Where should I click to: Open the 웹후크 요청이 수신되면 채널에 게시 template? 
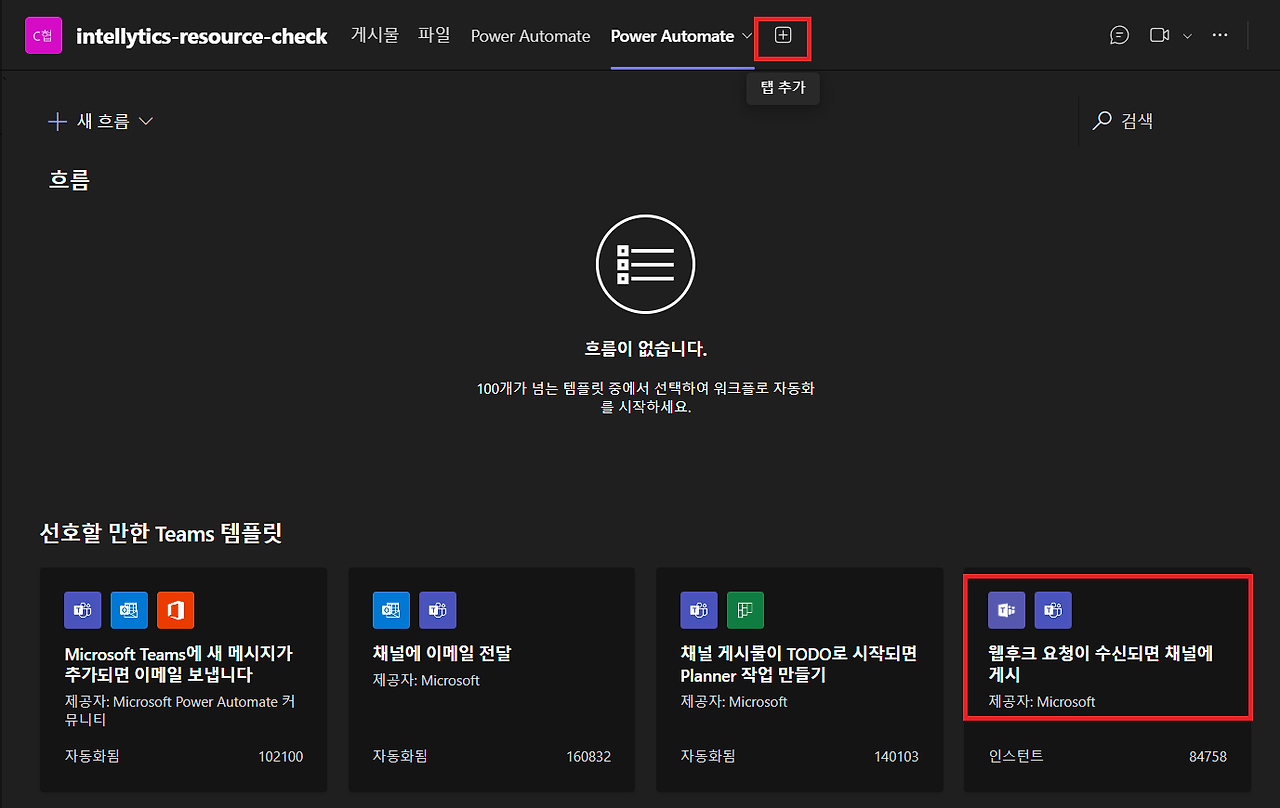coord(1107,680)
